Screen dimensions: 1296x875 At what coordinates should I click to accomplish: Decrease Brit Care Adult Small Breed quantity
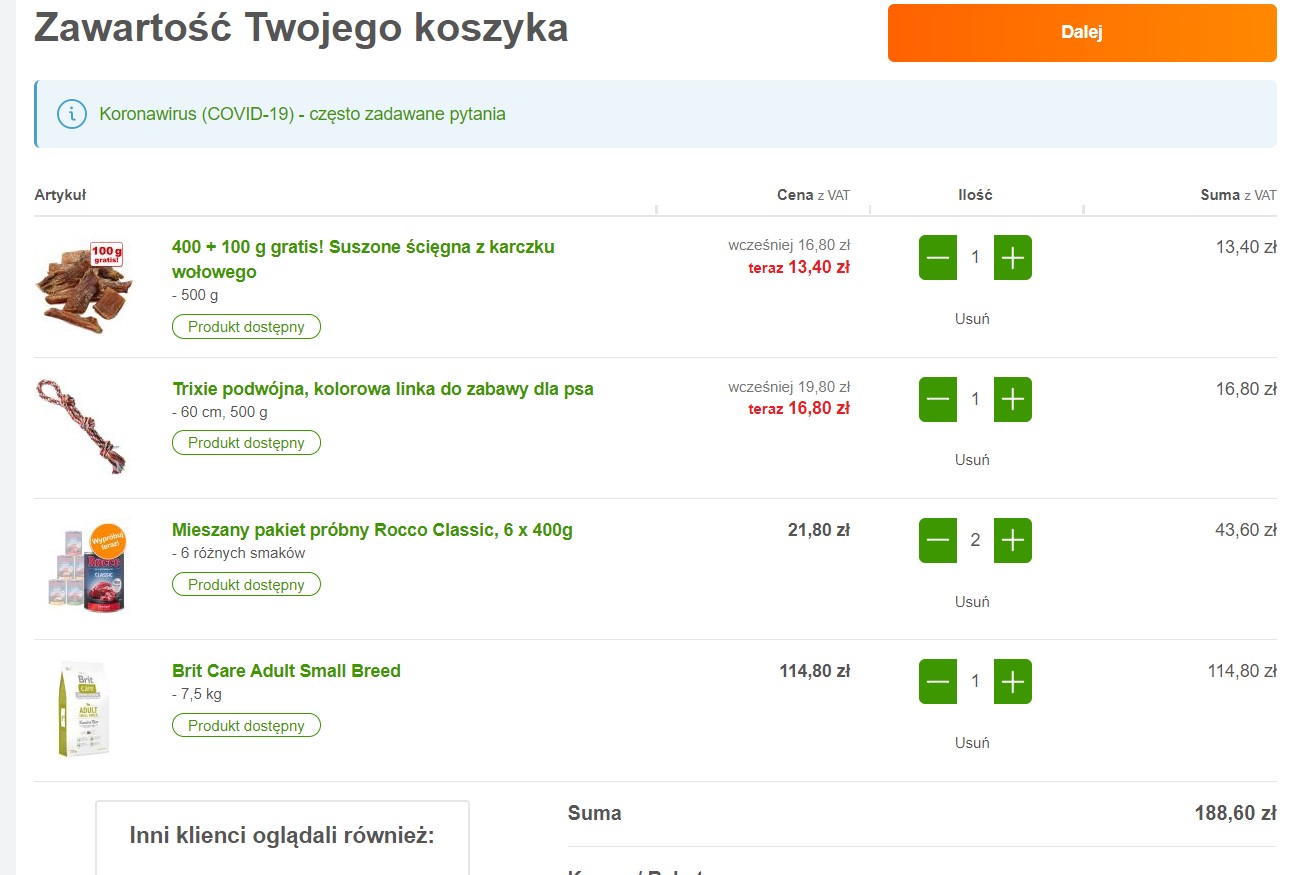click(937, 682)
